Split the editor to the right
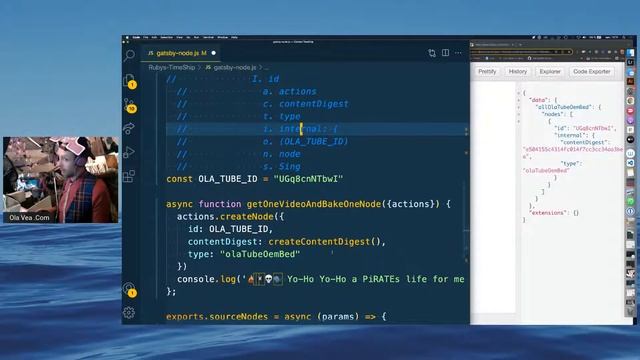This screenshot has width=640, height=360. click(x=445, y=53)
